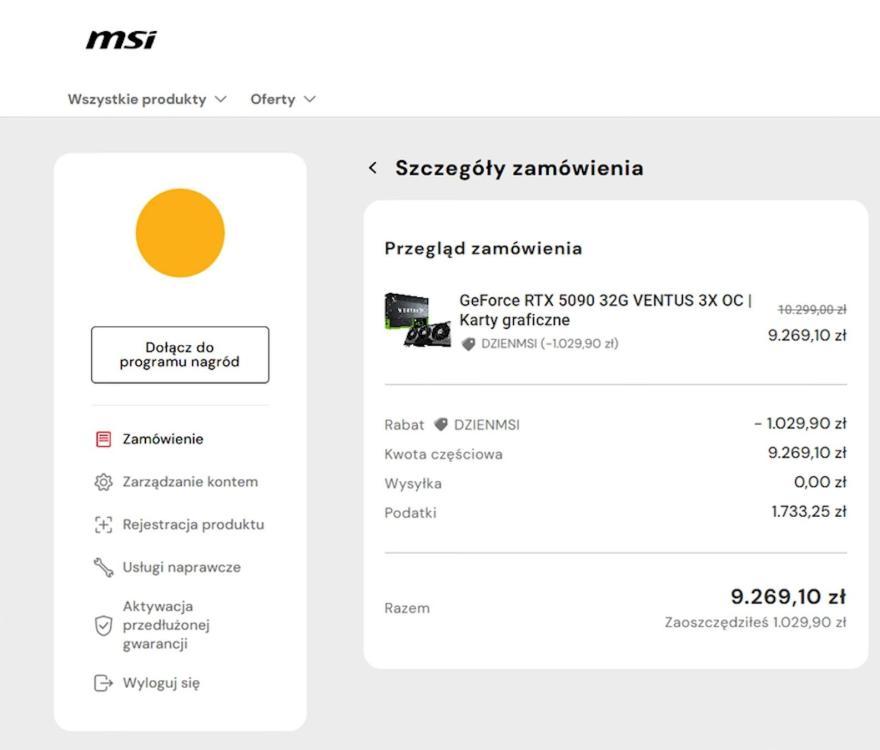Click the Rabat DZIENMSI tag icon
Screen dimensions: 880x750
tap(441, 424)
